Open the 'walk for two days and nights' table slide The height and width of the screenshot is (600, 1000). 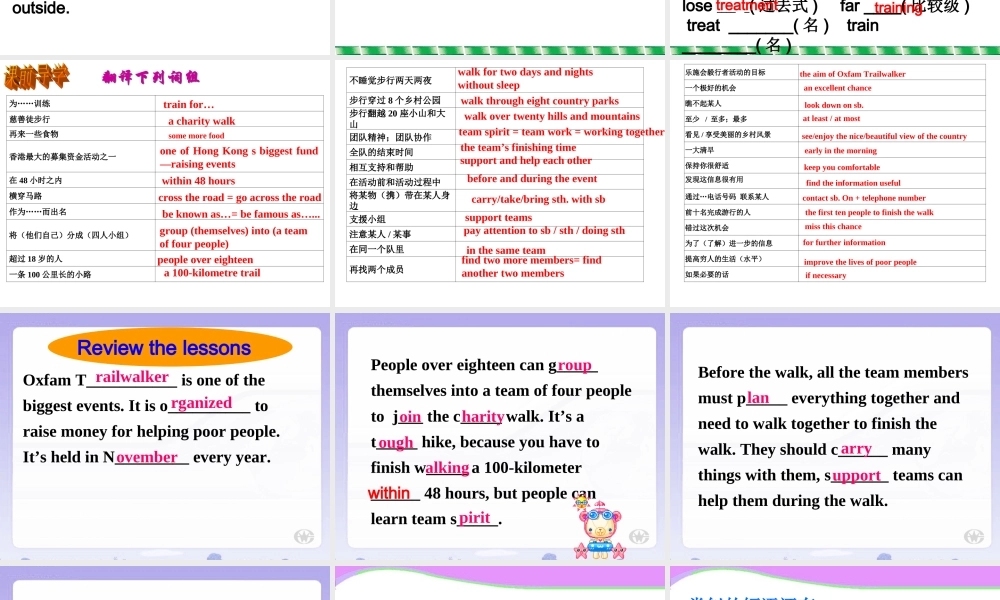pos(500,183)
